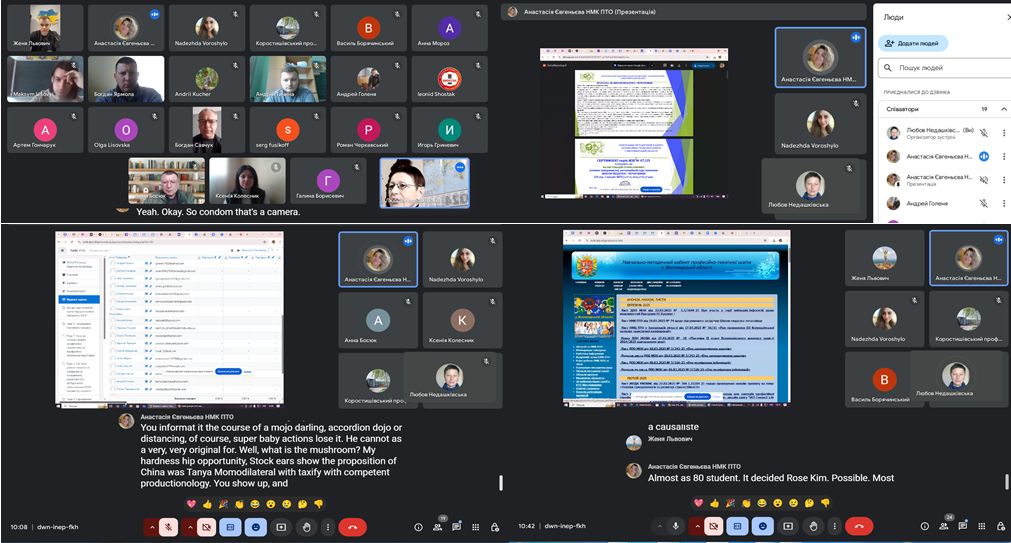Screen dimensions: 1011x543
Task: Click the Додати людей button
Action: point(914,44)
